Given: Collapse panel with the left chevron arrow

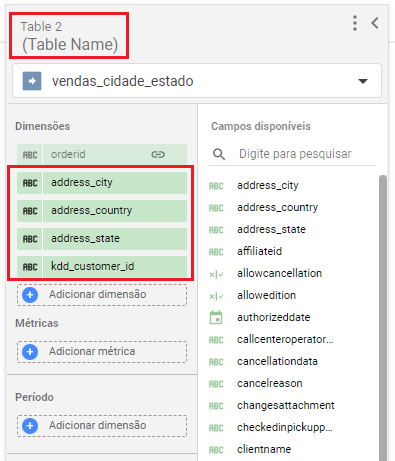Looking at the screenshot, I should (375, 23).
